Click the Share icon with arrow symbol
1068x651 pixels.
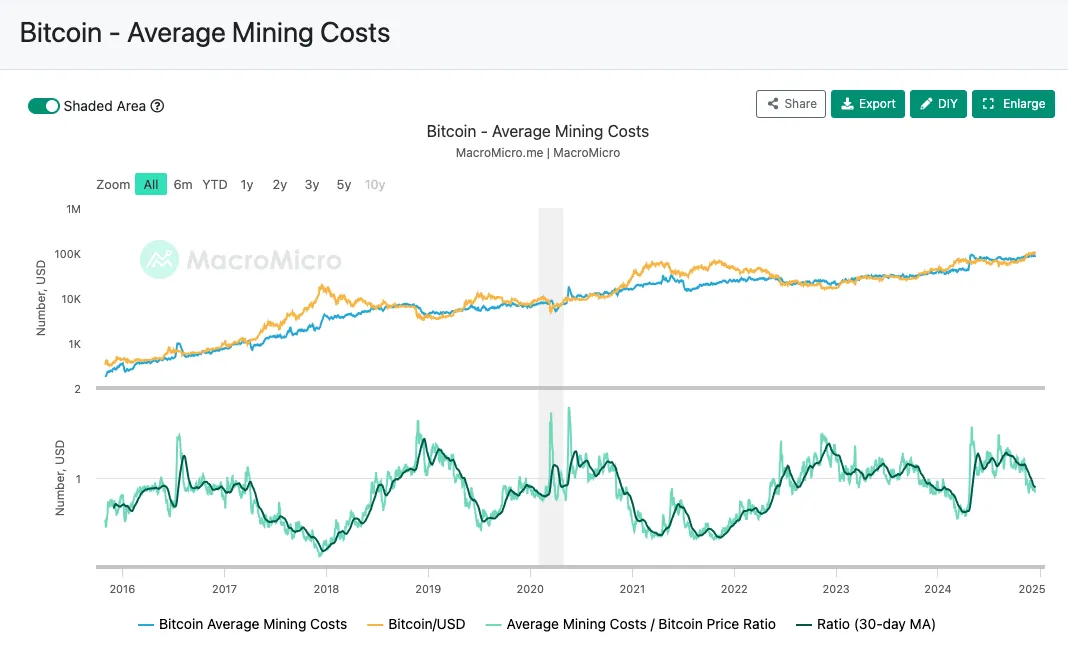click(x=774, y=103)
